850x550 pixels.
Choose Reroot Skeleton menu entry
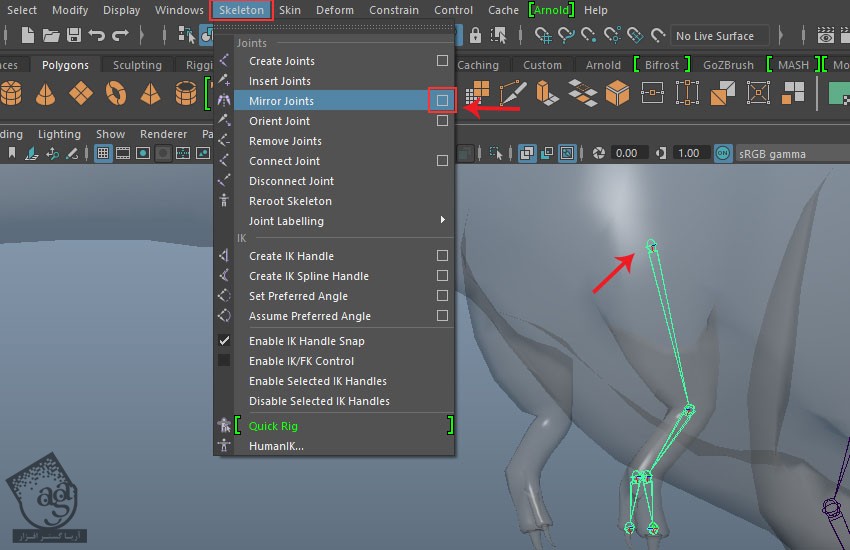pyautogui.click(x=290, y=201)
